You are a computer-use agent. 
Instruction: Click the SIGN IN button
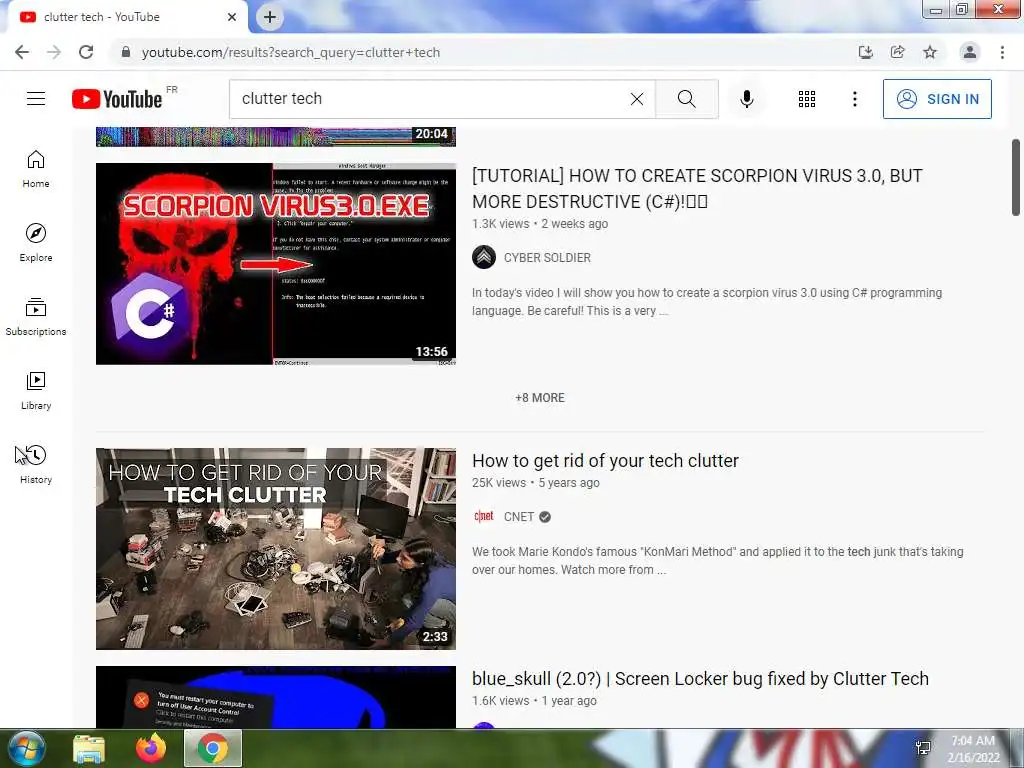[937, 99]
